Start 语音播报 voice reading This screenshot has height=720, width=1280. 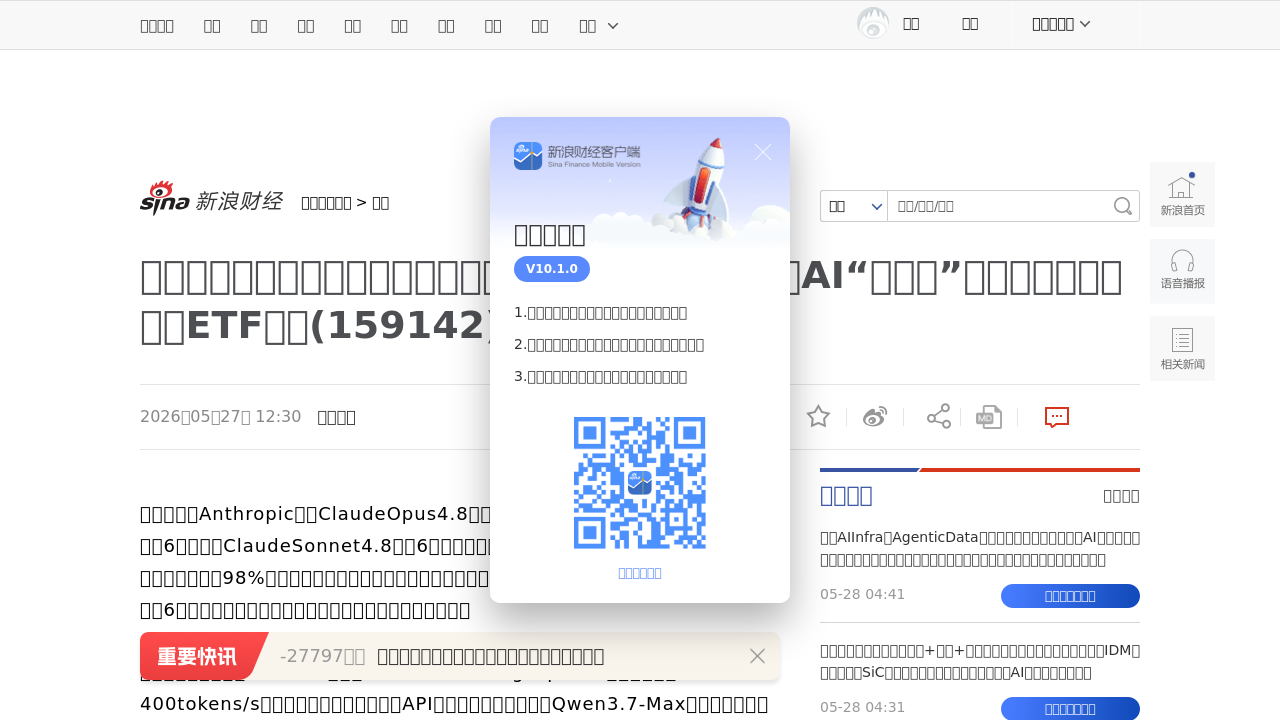(x=1182, y=271)
